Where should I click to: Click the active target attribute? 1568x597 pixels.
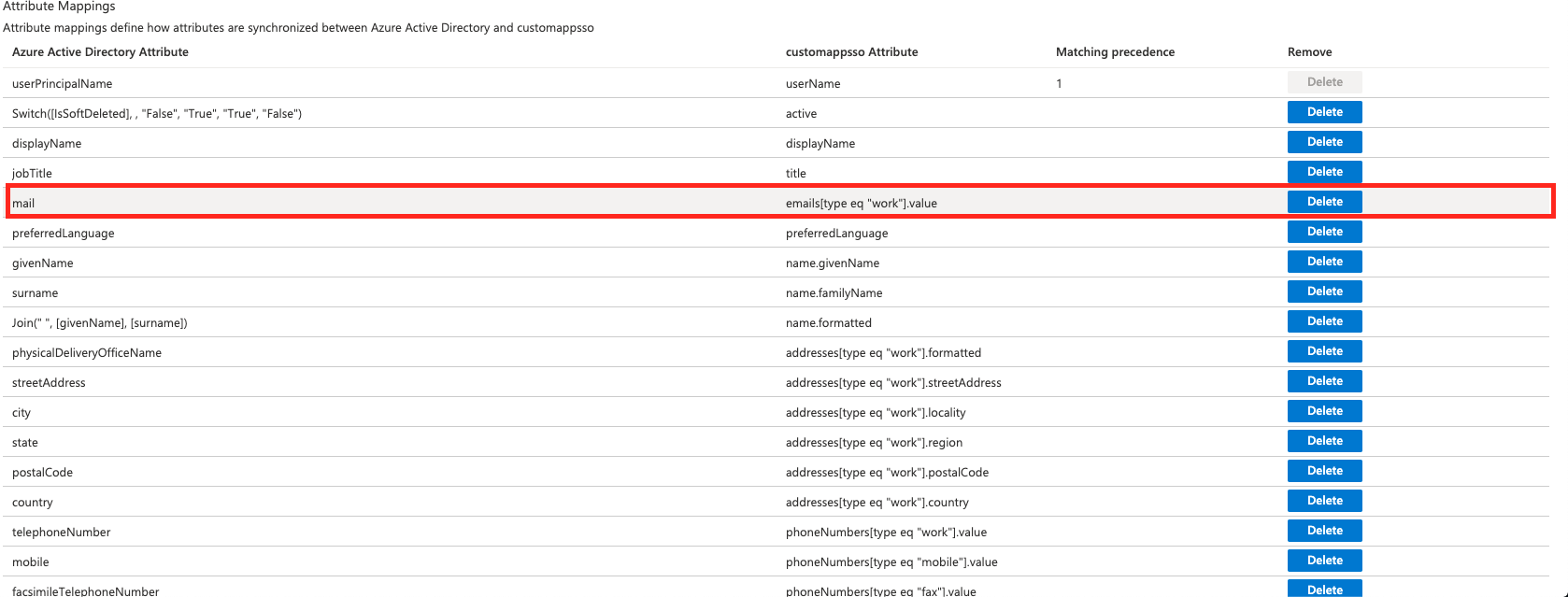801,114
